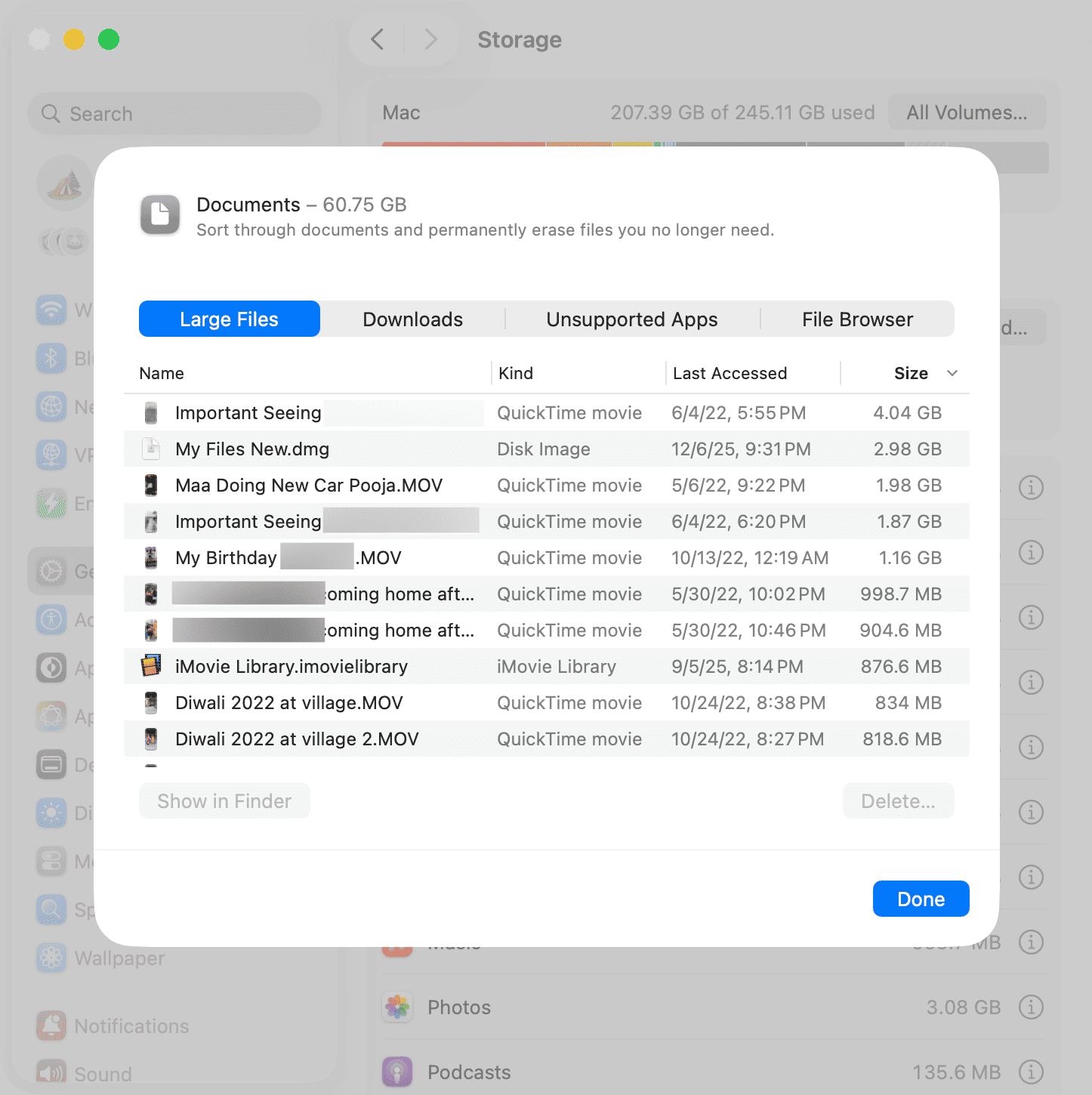
Task: Click the info icon in the Photos row
Action: click(1031, 1007)
